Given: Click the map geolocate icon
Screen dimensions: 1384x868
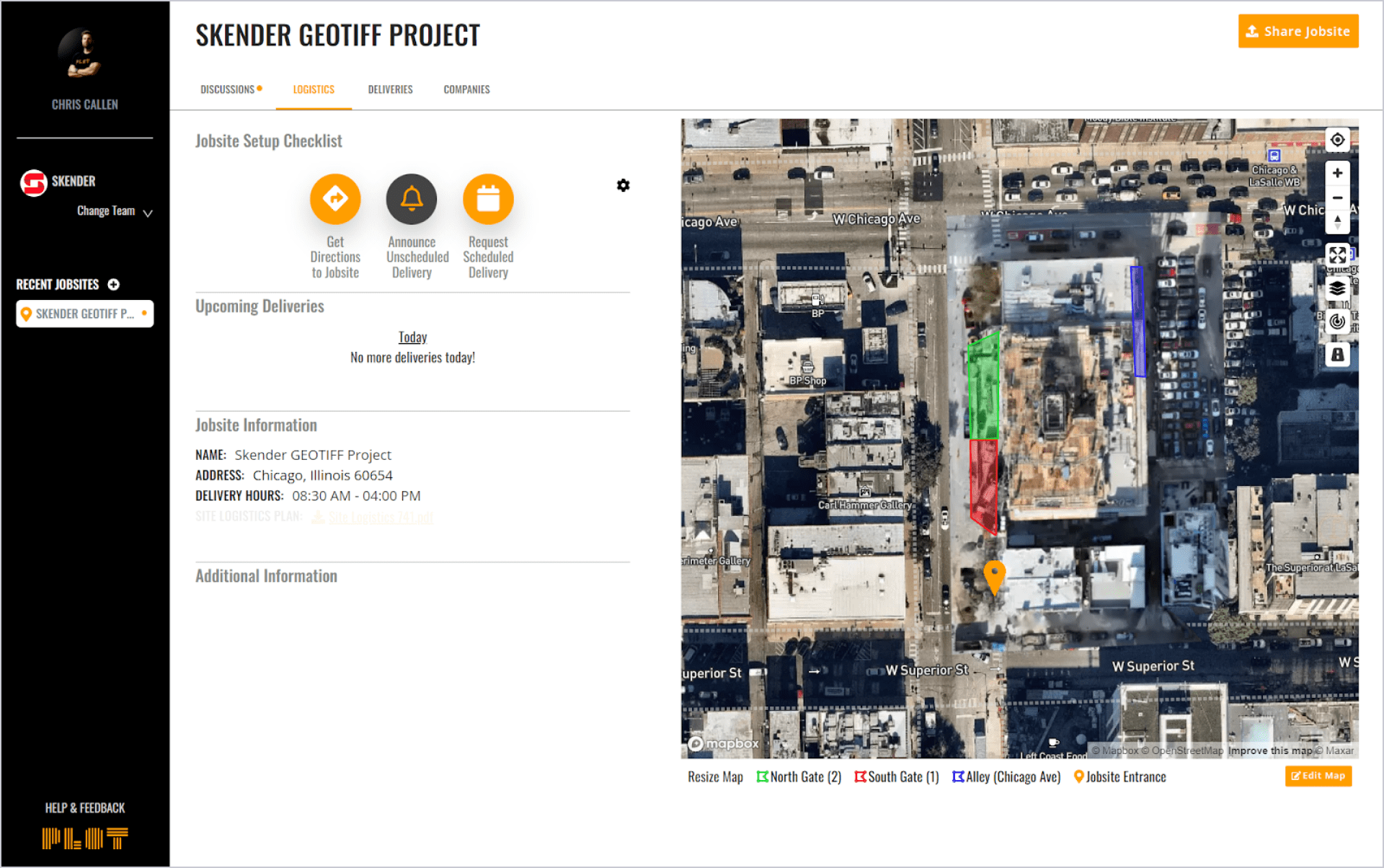Looking at the screenshot, I should point(1337,140).
